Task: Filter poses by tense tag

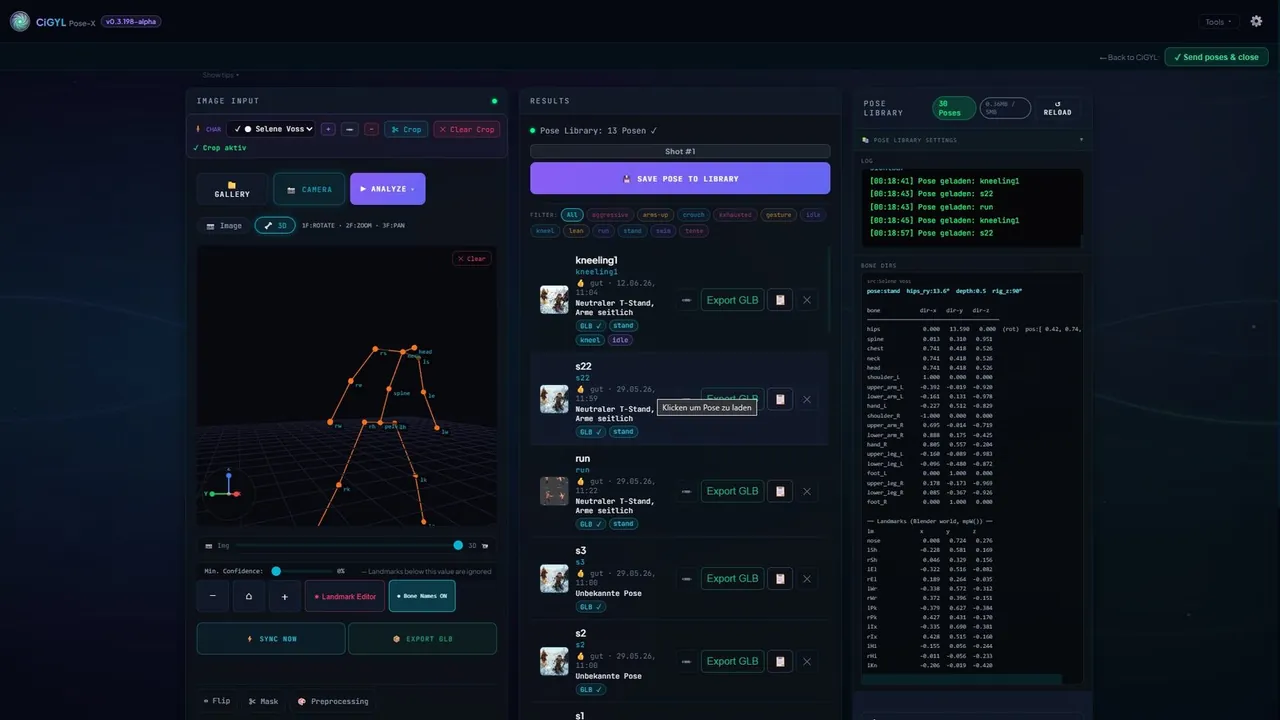Action: [693, 231]
